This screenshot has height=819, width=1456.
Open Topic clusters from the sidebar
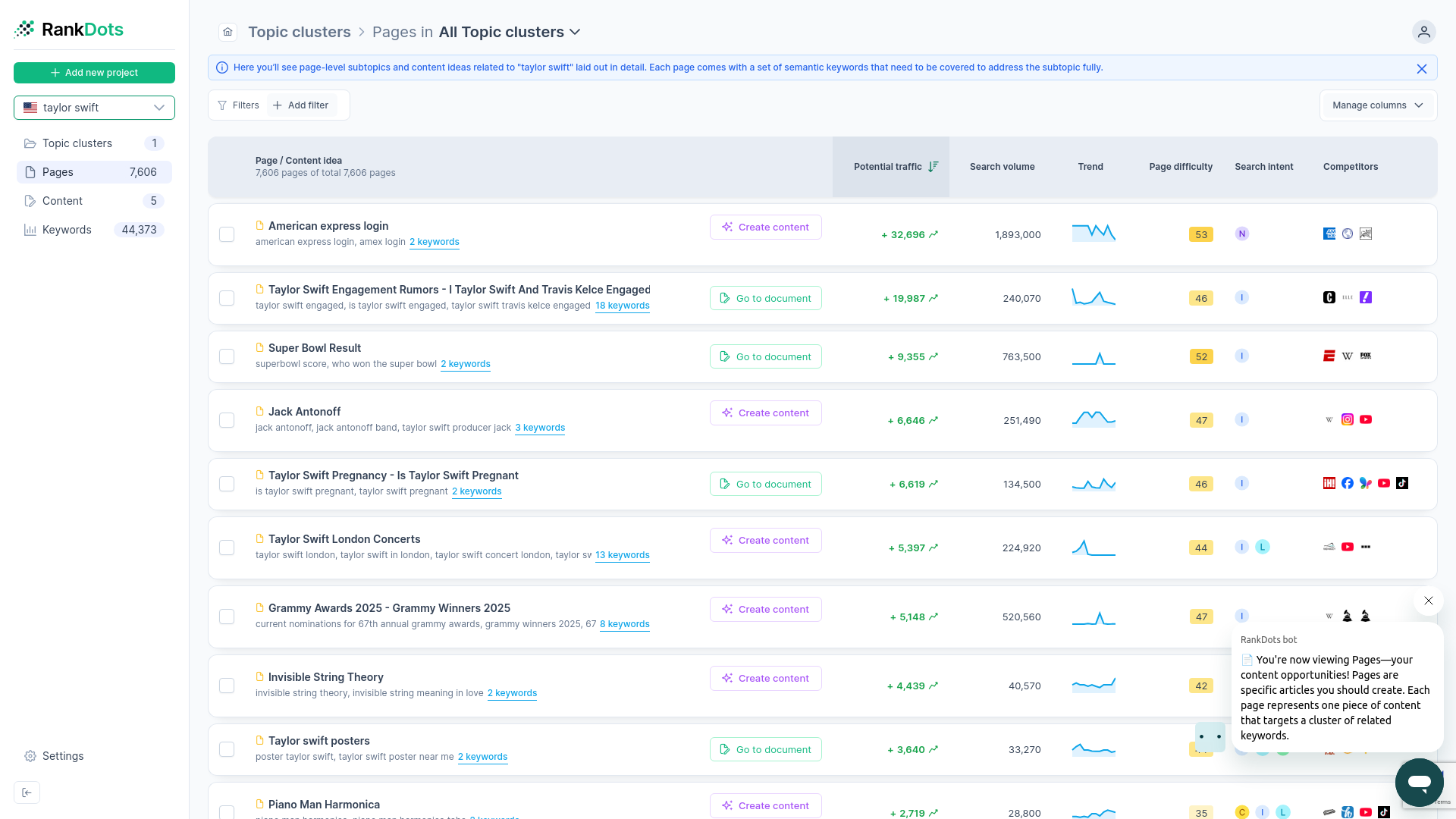click(77, 143)
